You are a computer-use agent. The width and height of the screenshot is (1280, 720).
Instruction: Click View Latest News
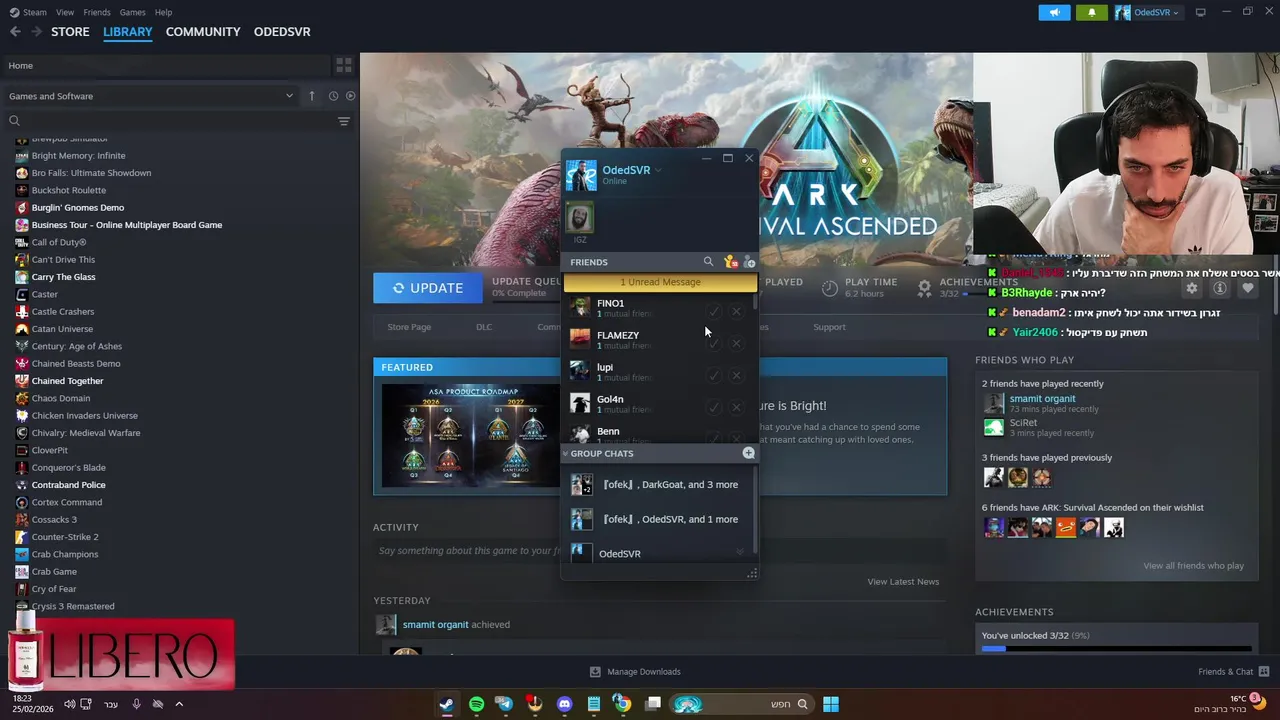(903, 582)
